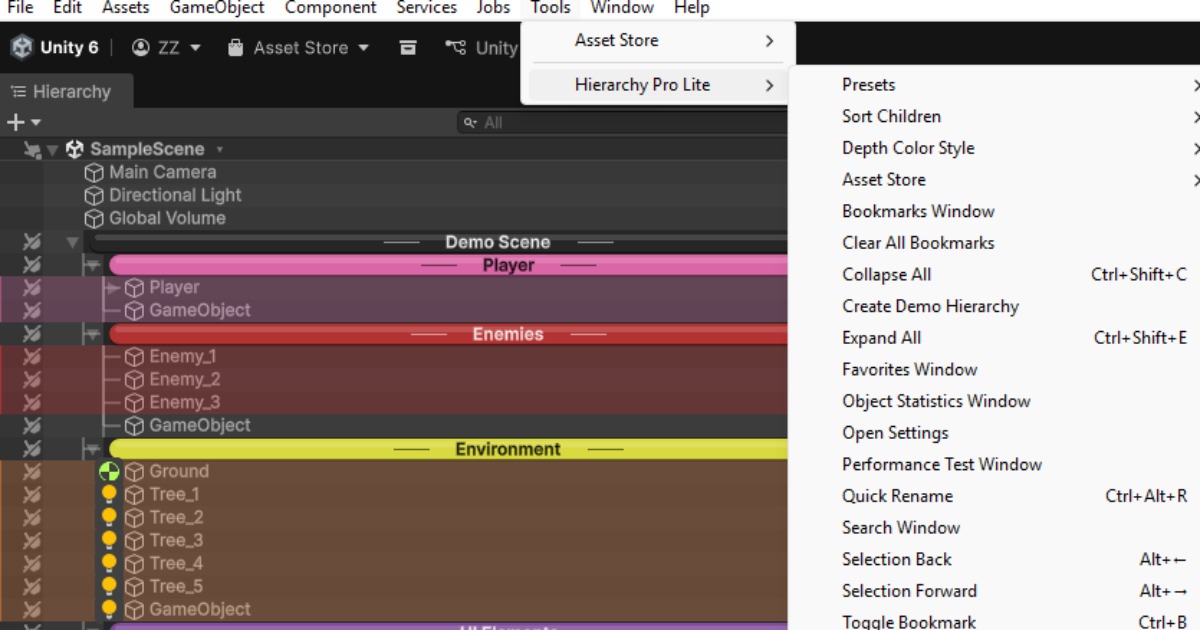Click the cube icon of Directional Light
Screen dimensions: 1200x630
[94, 195]
